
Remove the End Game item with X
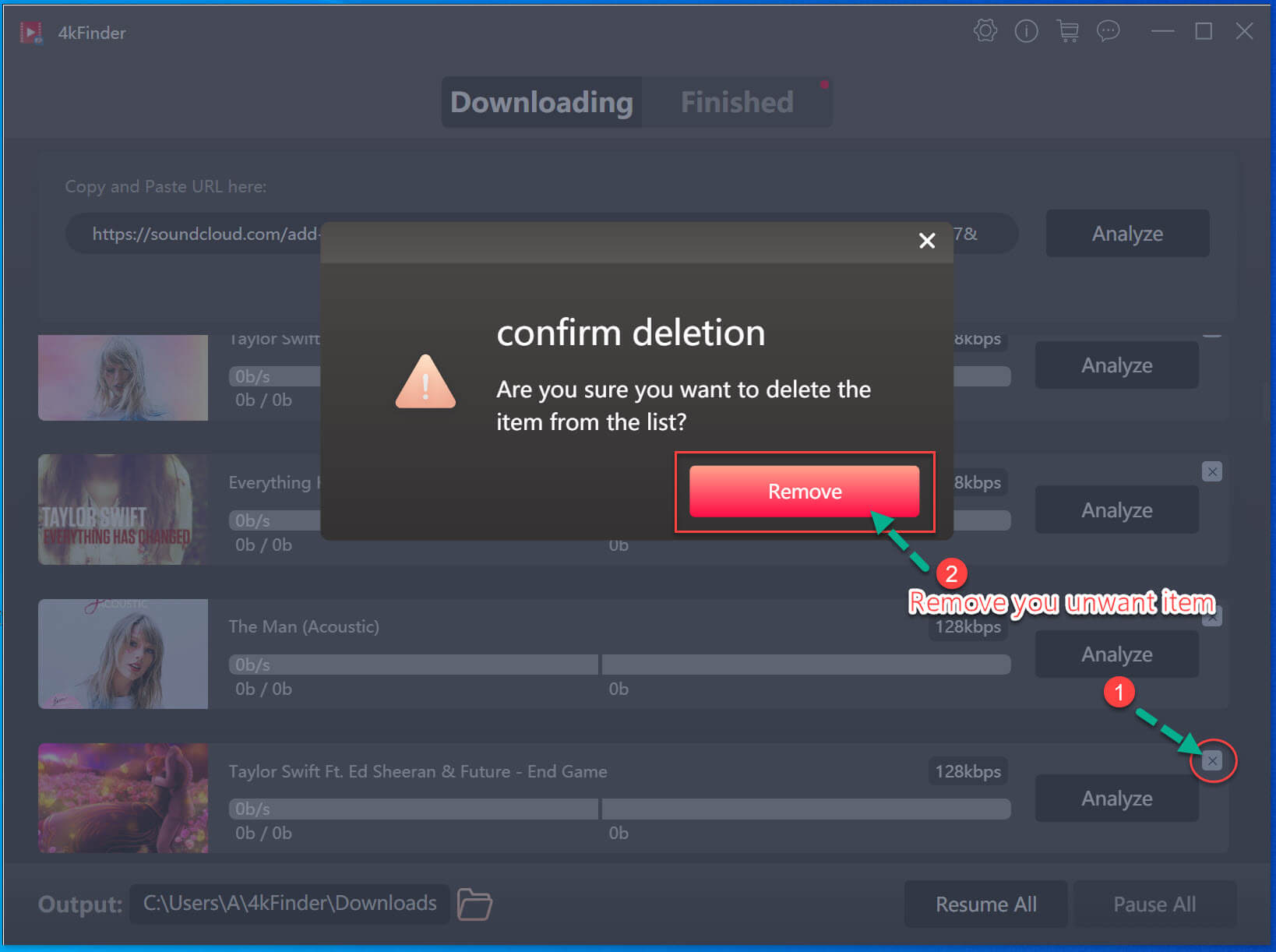pyautogui.click(x=1211, y=760)
